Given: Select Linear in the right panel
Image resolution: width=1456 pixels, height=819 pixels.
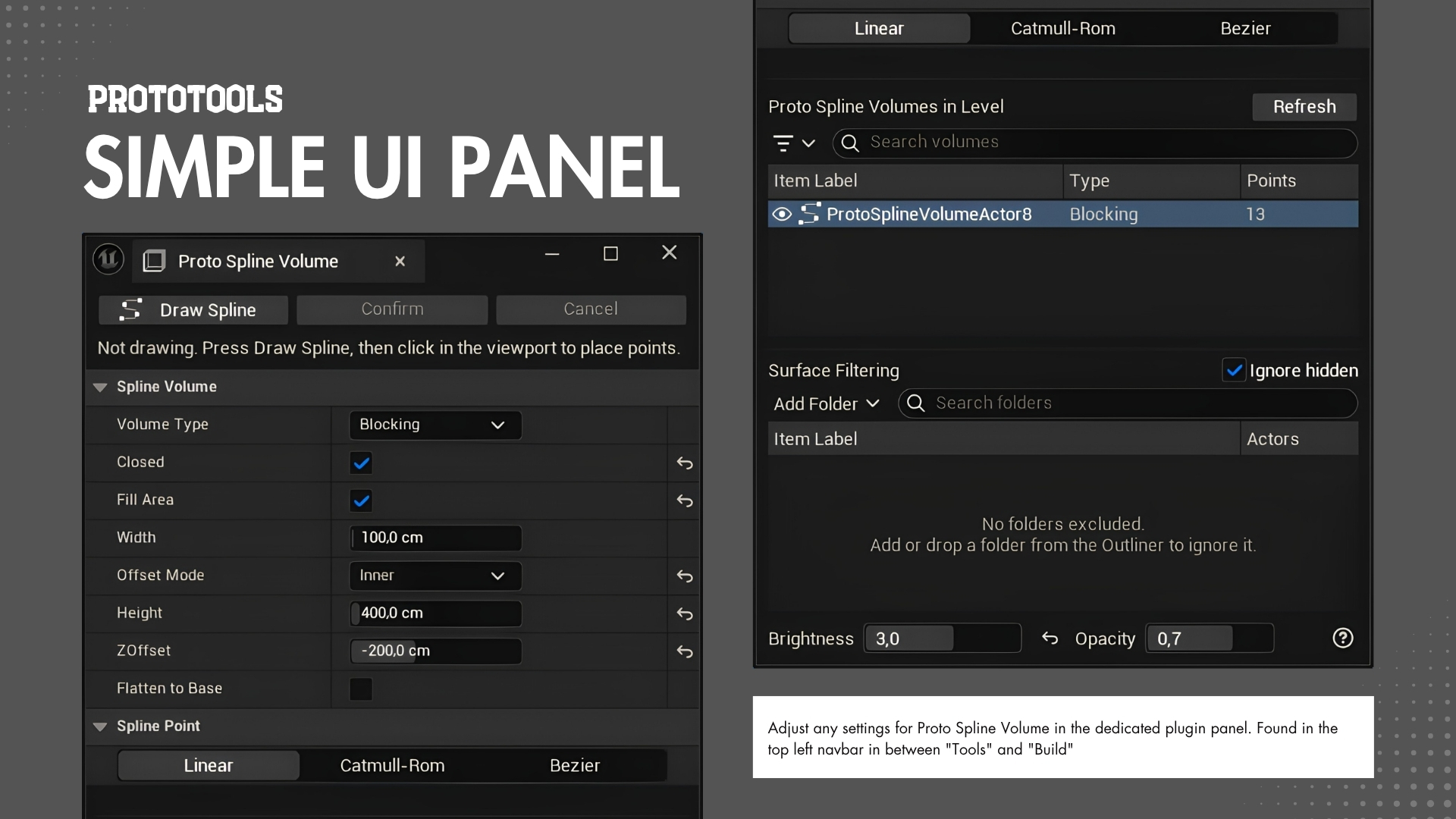Looking at the screenshot, I should click(x=879, y=28).
